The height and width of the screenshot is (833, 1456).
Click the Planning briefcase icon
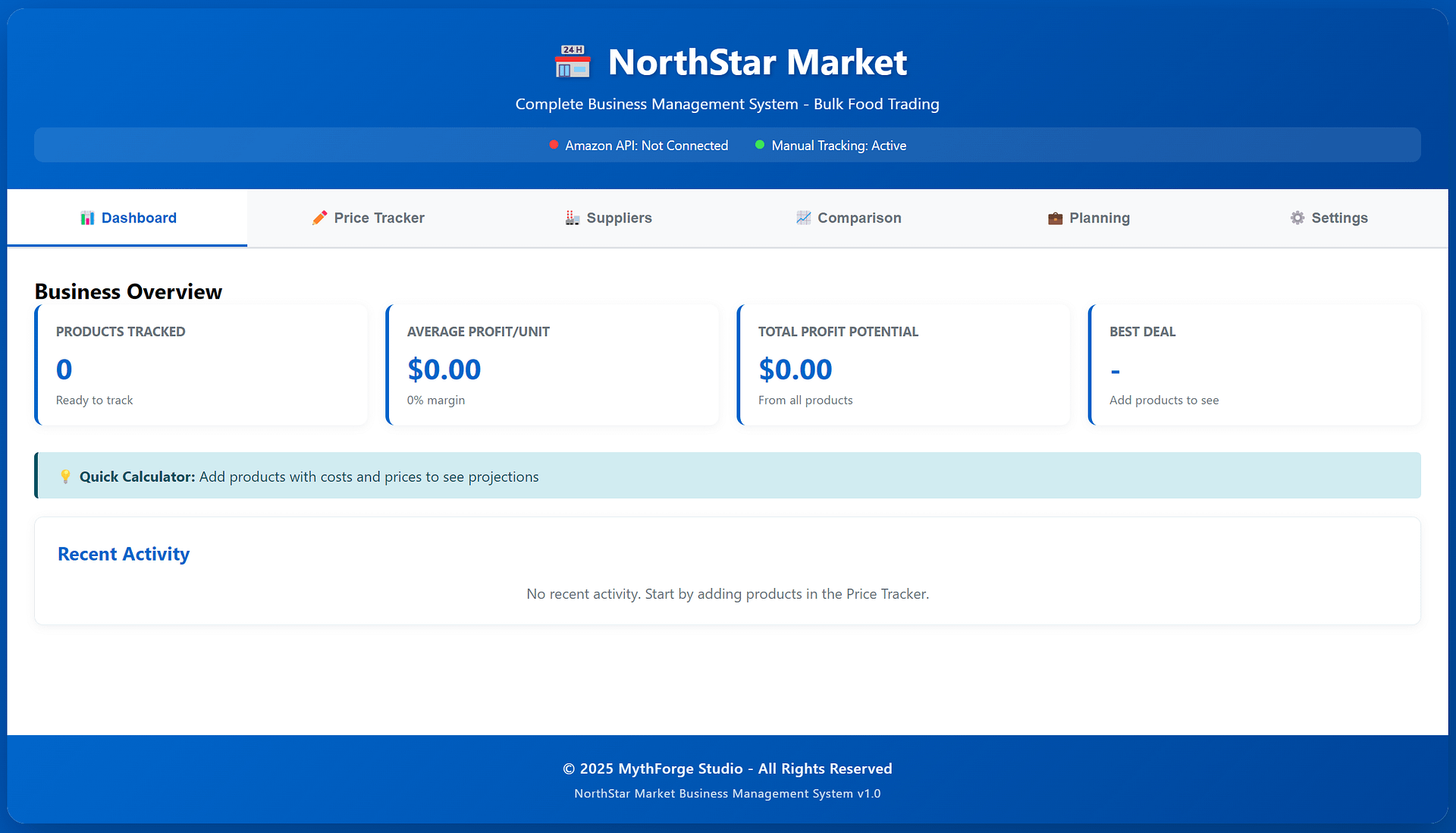pos(1055,218)
